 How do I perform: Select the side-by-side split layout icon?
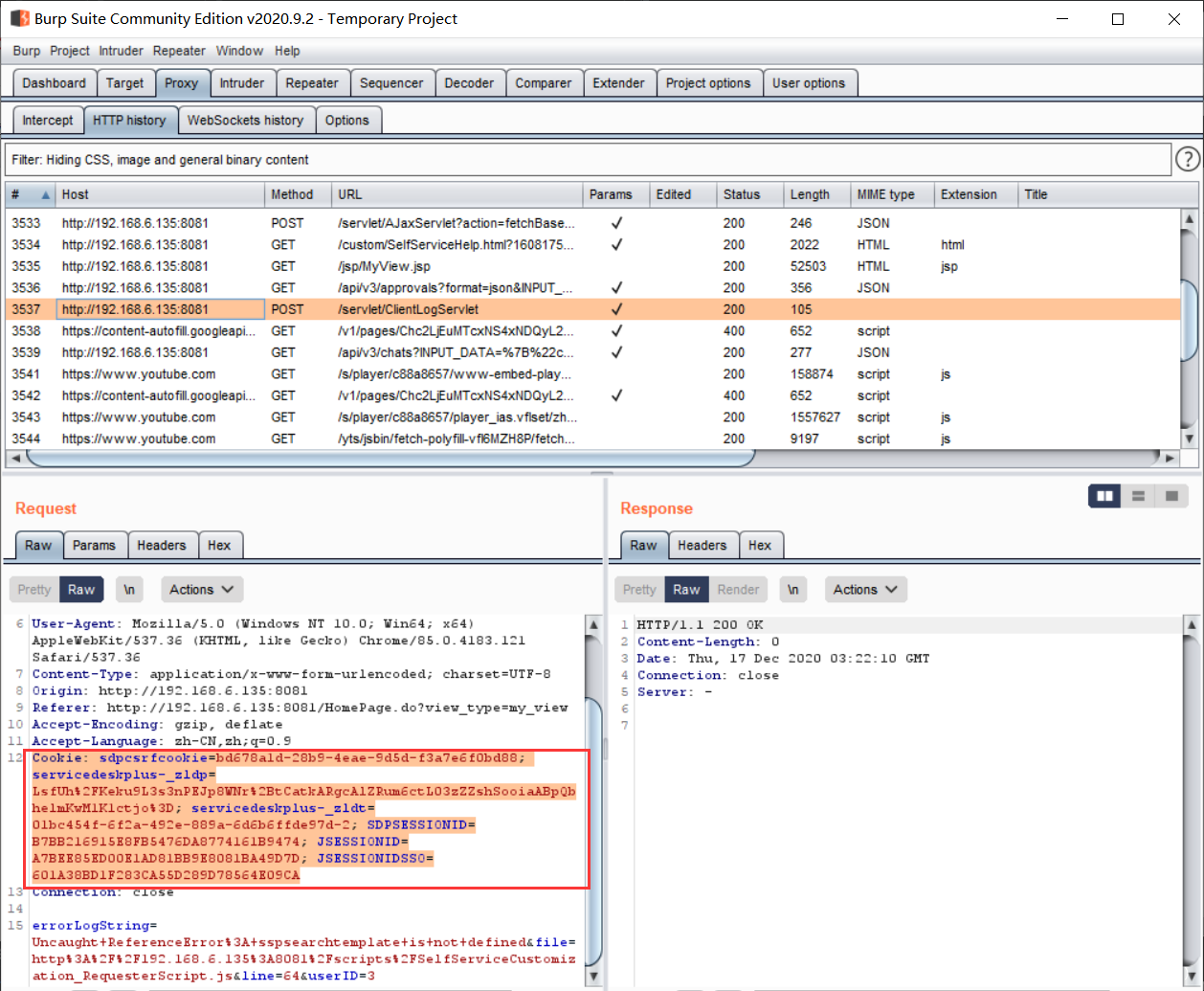pyautogui.click(x=1104, y=496)
